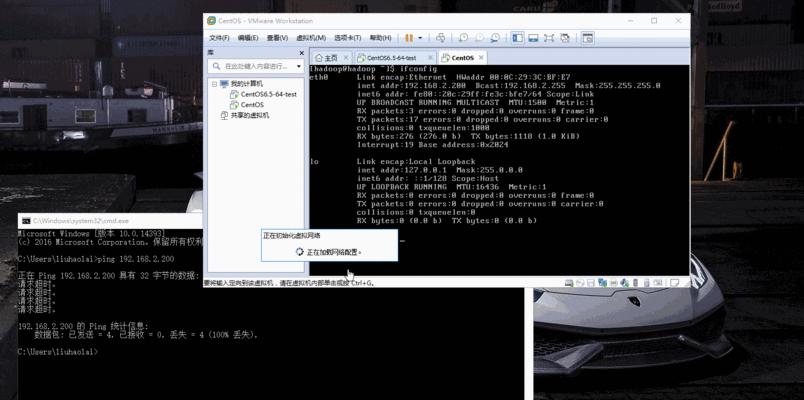Viewport: 804px width, 400px height.
Task: Switch to Unity mode
Action: pos(565,38)
